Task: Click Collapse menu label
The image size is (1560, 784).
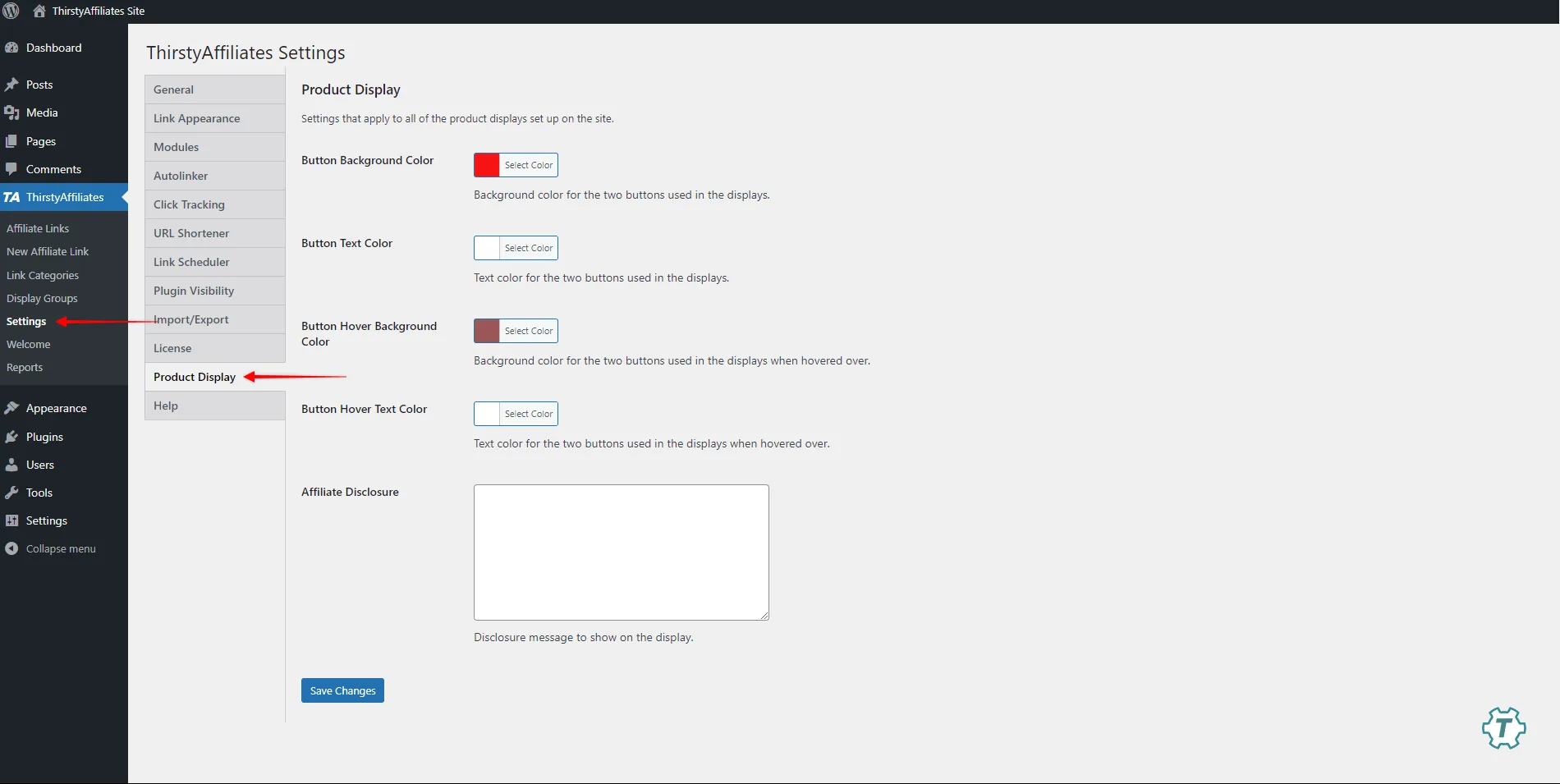Action: (x=61, y=548)
